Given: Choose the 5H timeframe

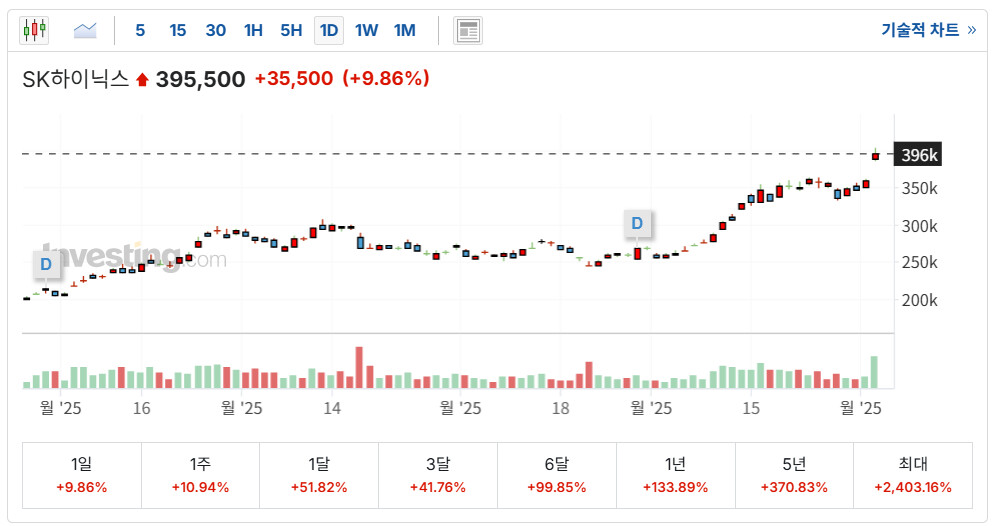Looking at the screenshot, I should [x=291, y=30].
